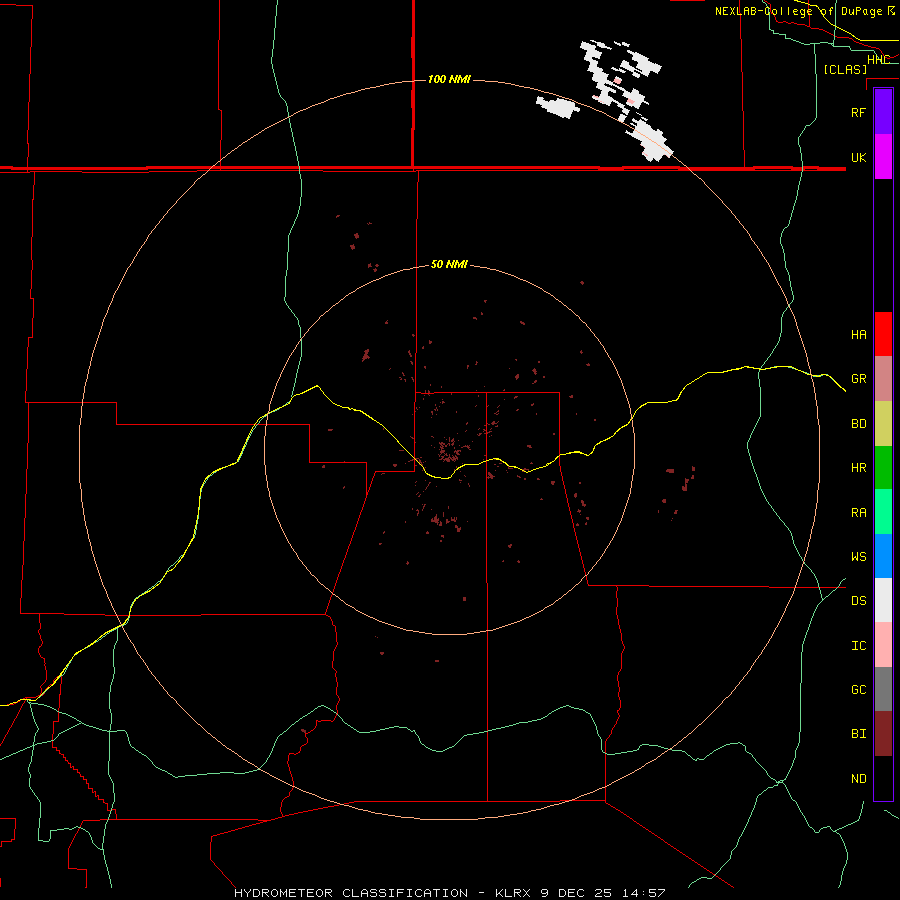900x900 pixels.
Task: Click the UK legend label
Action: click(858, 157)
